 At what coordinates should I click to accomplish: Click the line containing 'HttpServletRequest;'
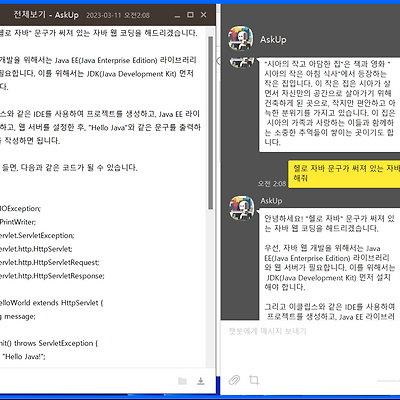50,263
